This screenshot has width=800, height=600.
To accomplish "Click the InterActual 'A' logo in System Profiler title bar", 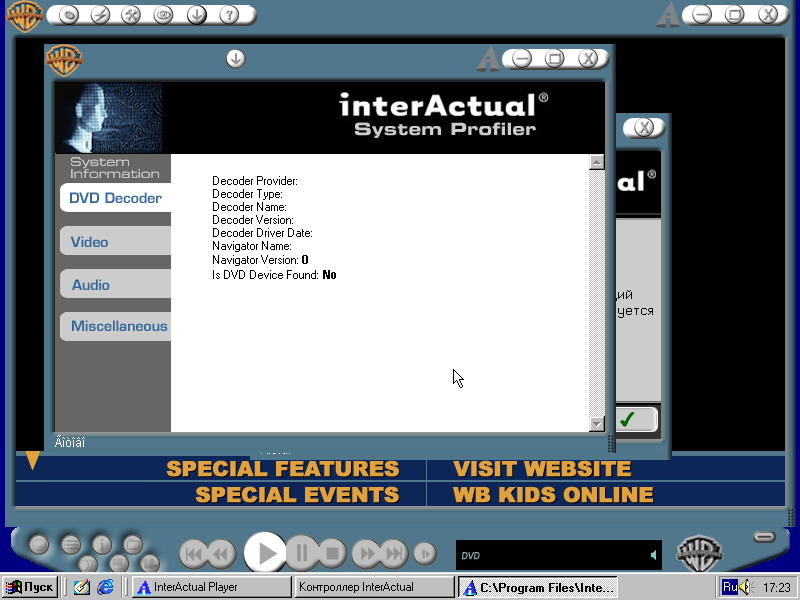I will click(x=488, y=59).
